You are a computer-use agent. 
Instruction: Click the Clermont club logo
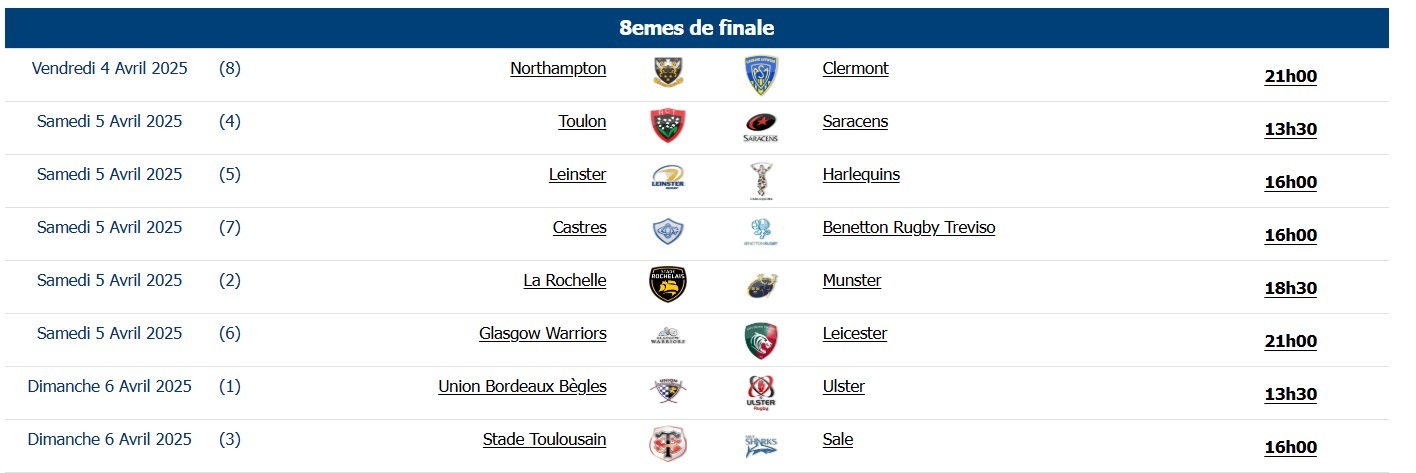(x=761, y=74)
